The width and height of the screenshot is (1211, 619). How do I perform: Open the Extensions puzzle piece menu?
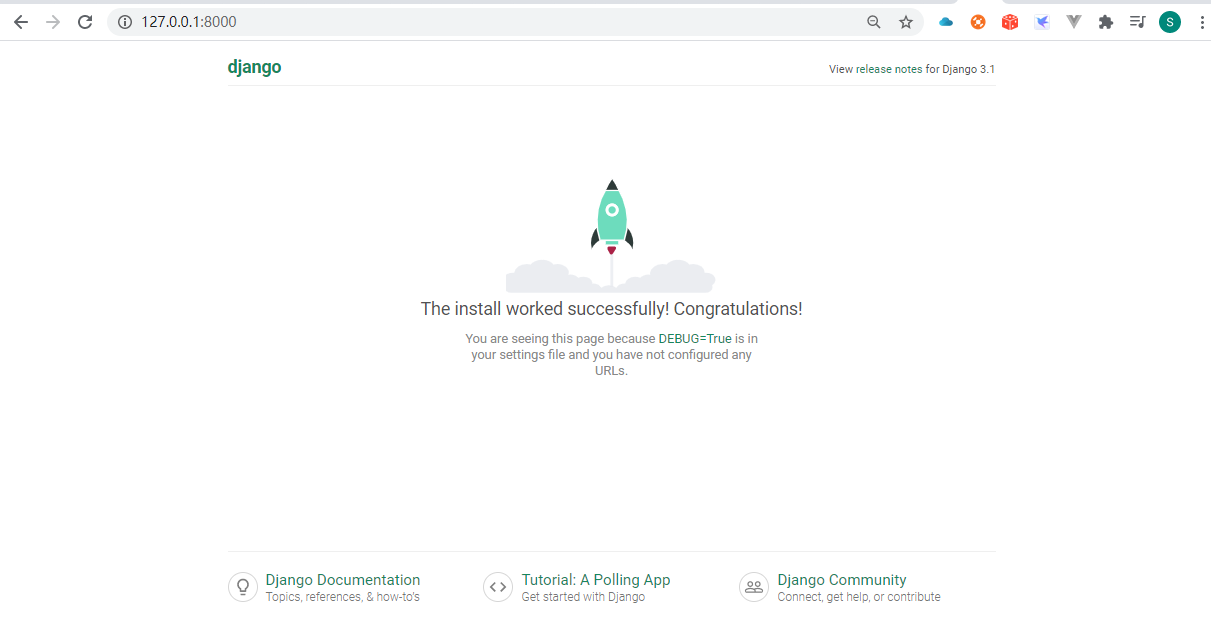[x=1106, y=22]
